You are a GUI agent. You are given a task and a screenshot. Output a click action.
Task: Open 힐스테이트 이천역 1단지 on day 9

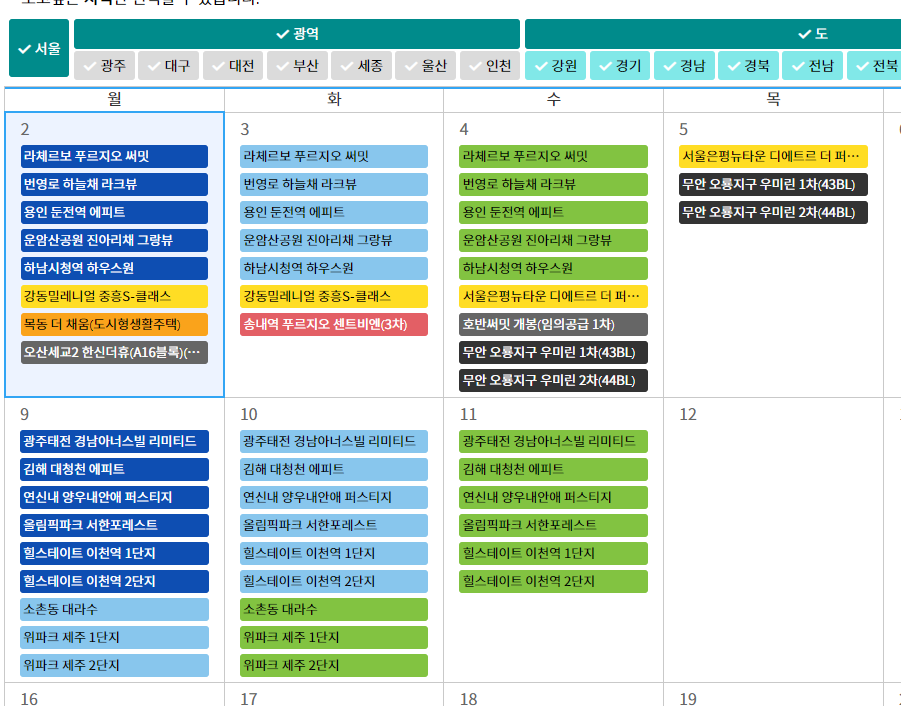point(114,554)
